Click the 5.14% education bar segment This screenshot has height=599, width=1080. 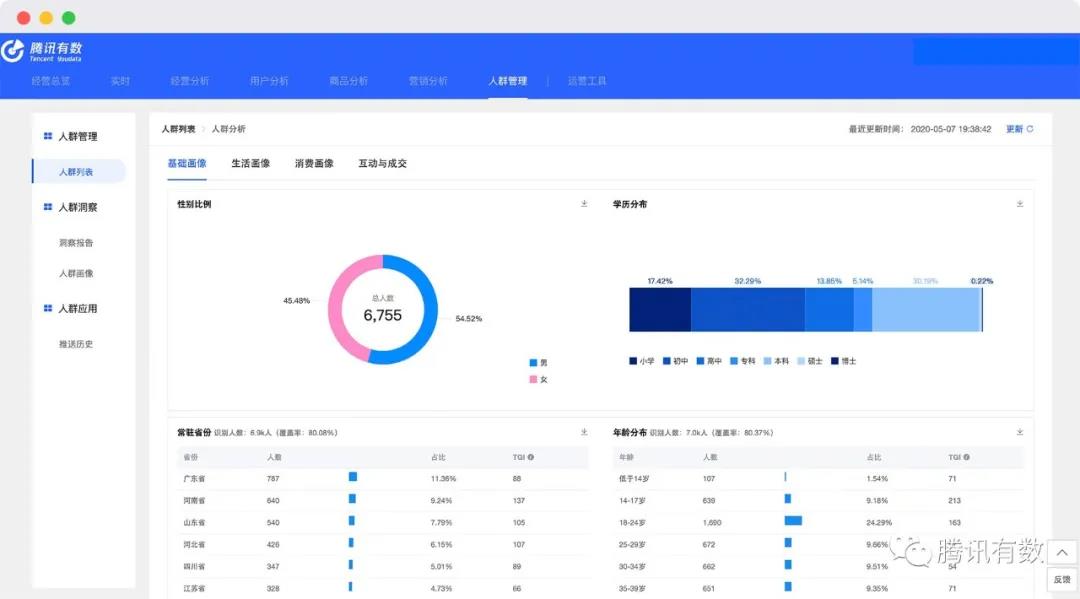click(863, 310)
